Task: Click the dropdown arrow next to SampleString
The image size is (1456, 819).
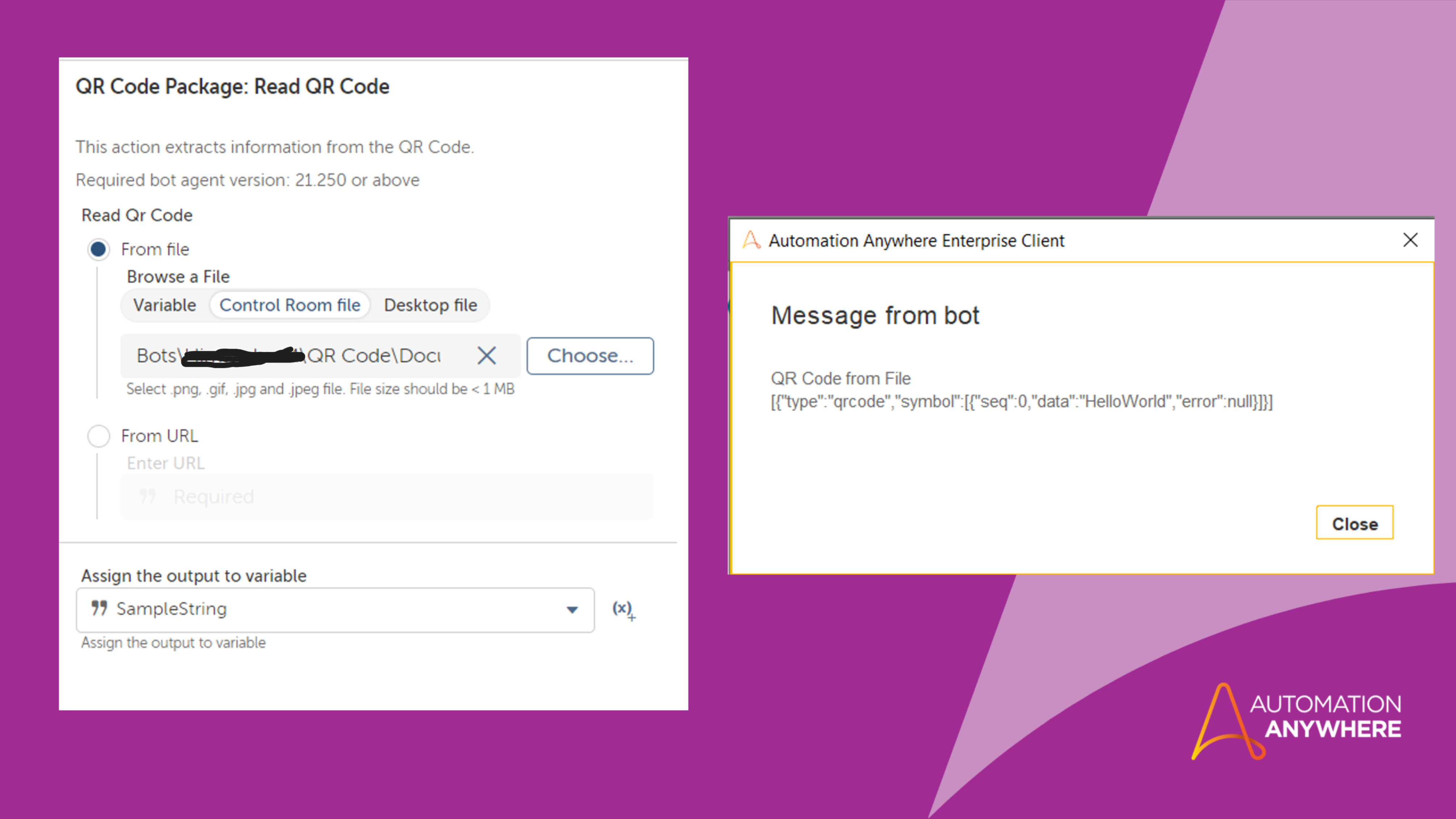Action: (572, 609)
